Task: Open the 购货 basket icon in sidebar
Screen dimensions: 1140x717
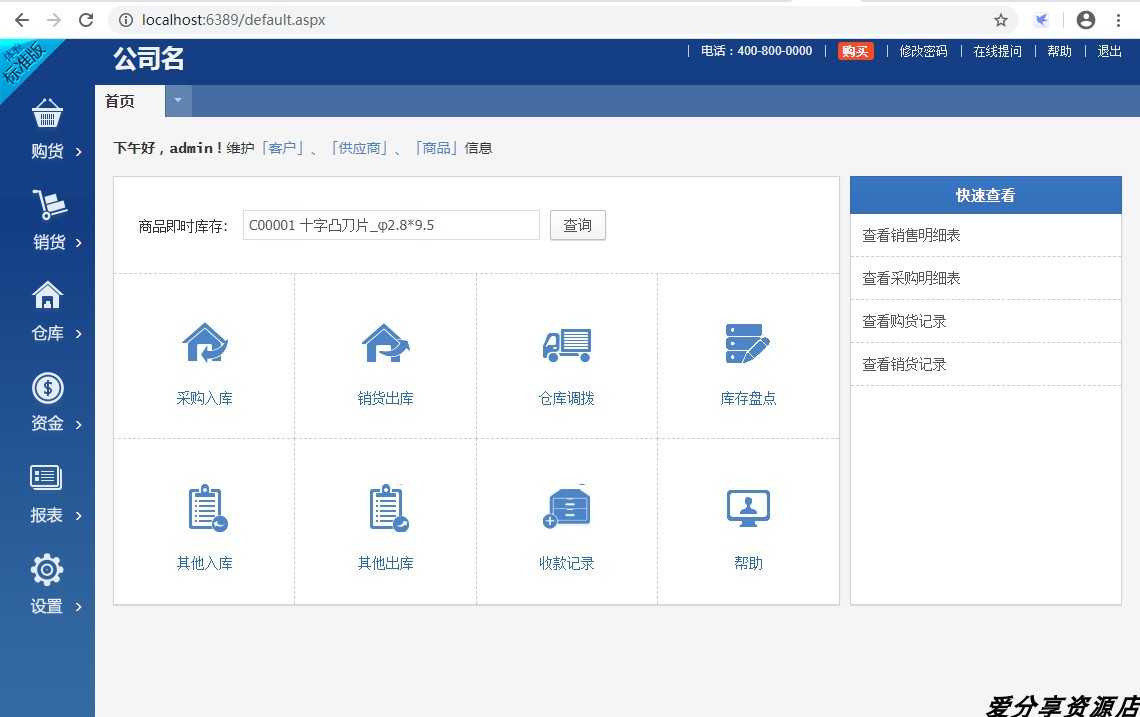Action: (47, 113)
